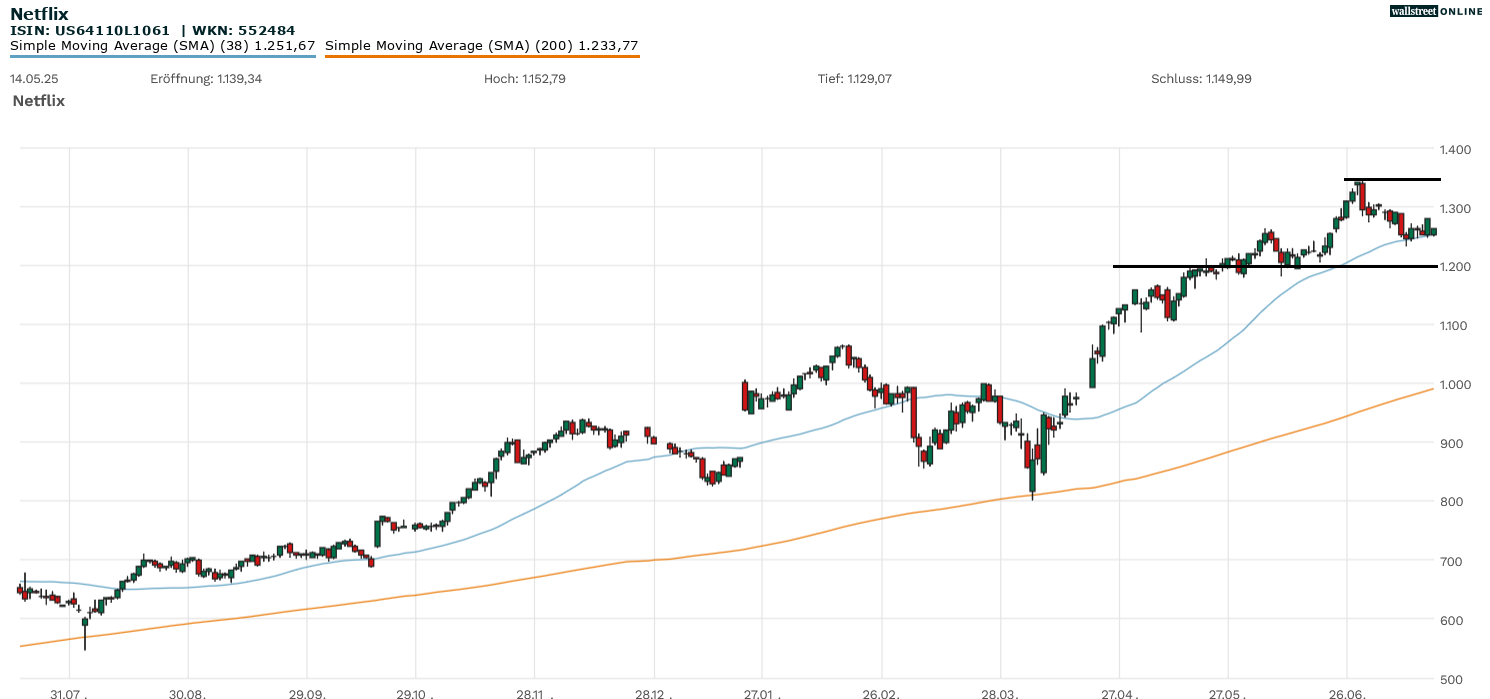
Task: Click the 26.06. date on x-axis
Action: [x=1346, y=693]
